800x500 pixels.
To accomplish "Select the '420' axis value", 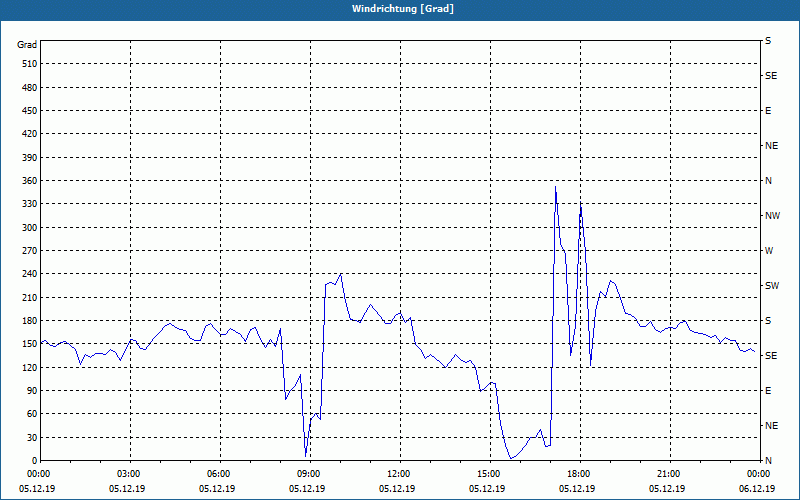I will (x=29, y=134).
